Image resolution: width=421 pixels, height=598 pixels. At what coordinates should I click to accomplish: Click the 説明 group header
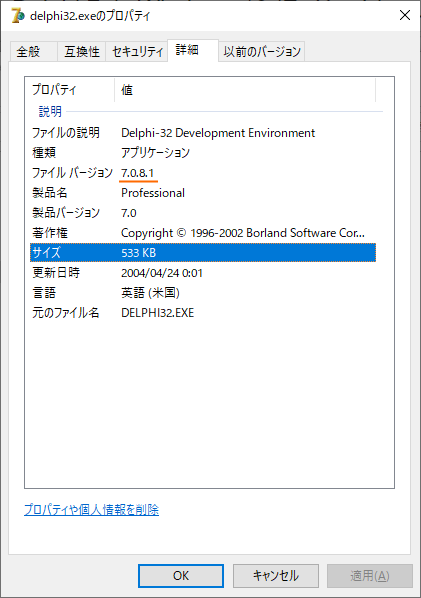pos(50,111)
